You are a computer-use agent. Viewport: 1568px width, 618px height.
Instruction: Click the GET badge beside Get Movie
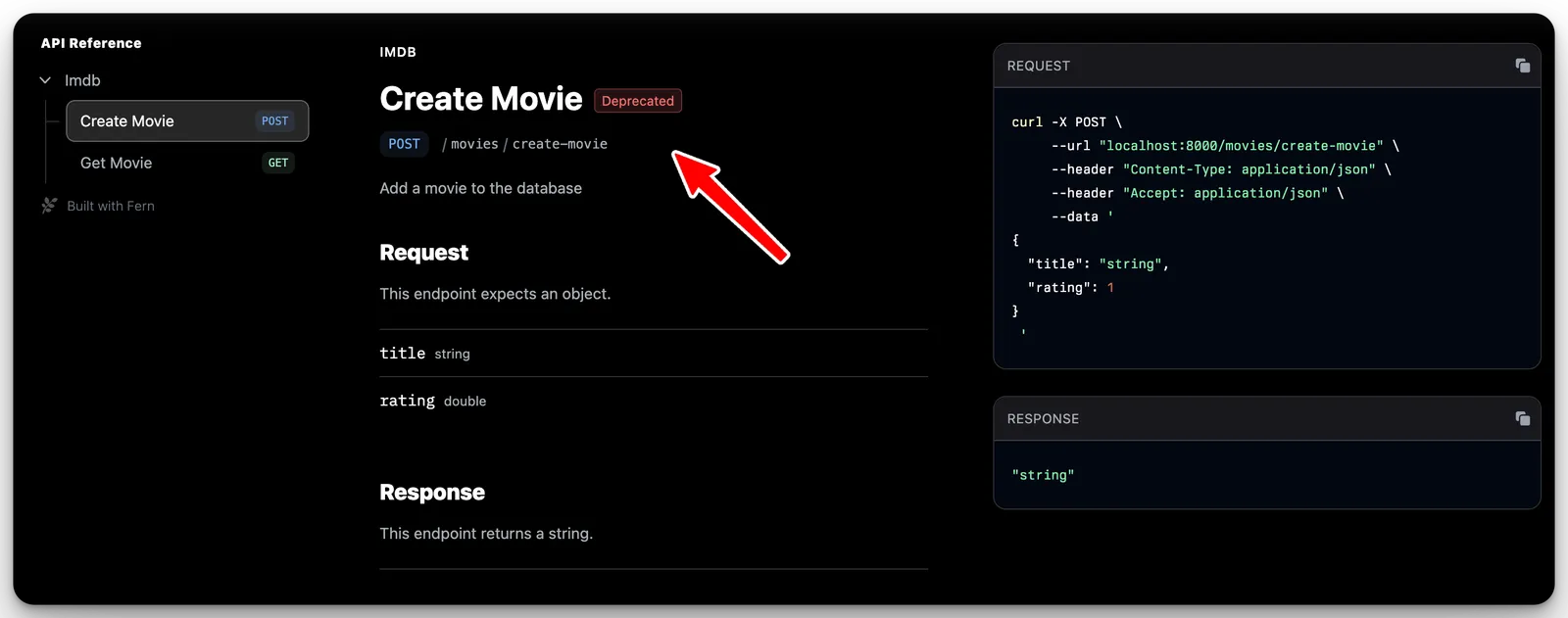[278, 163]
